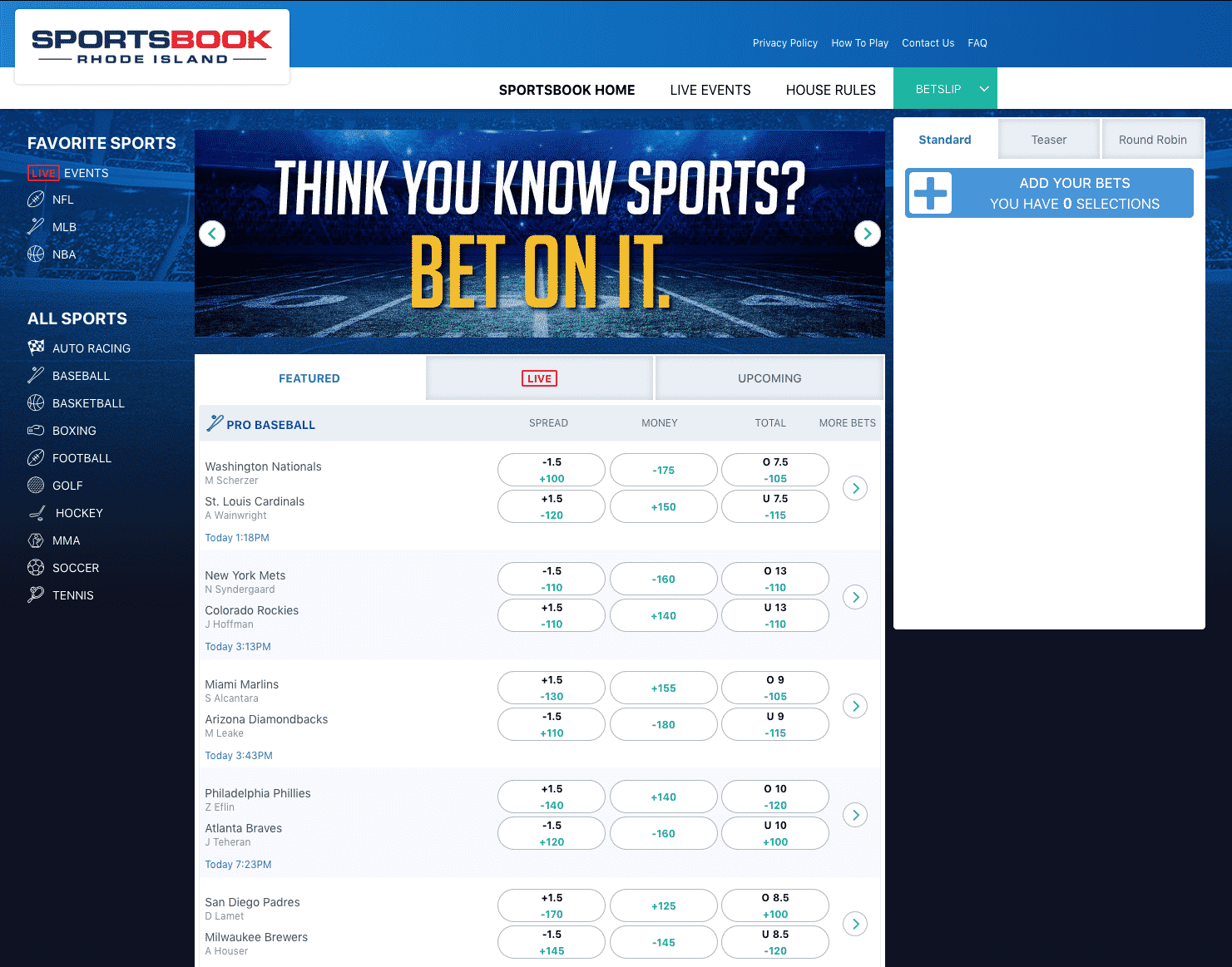Select Over 7.5 -105 total for Nationals game
Viewport: 1232px width, 967px height.
click(x=775, y=470)
